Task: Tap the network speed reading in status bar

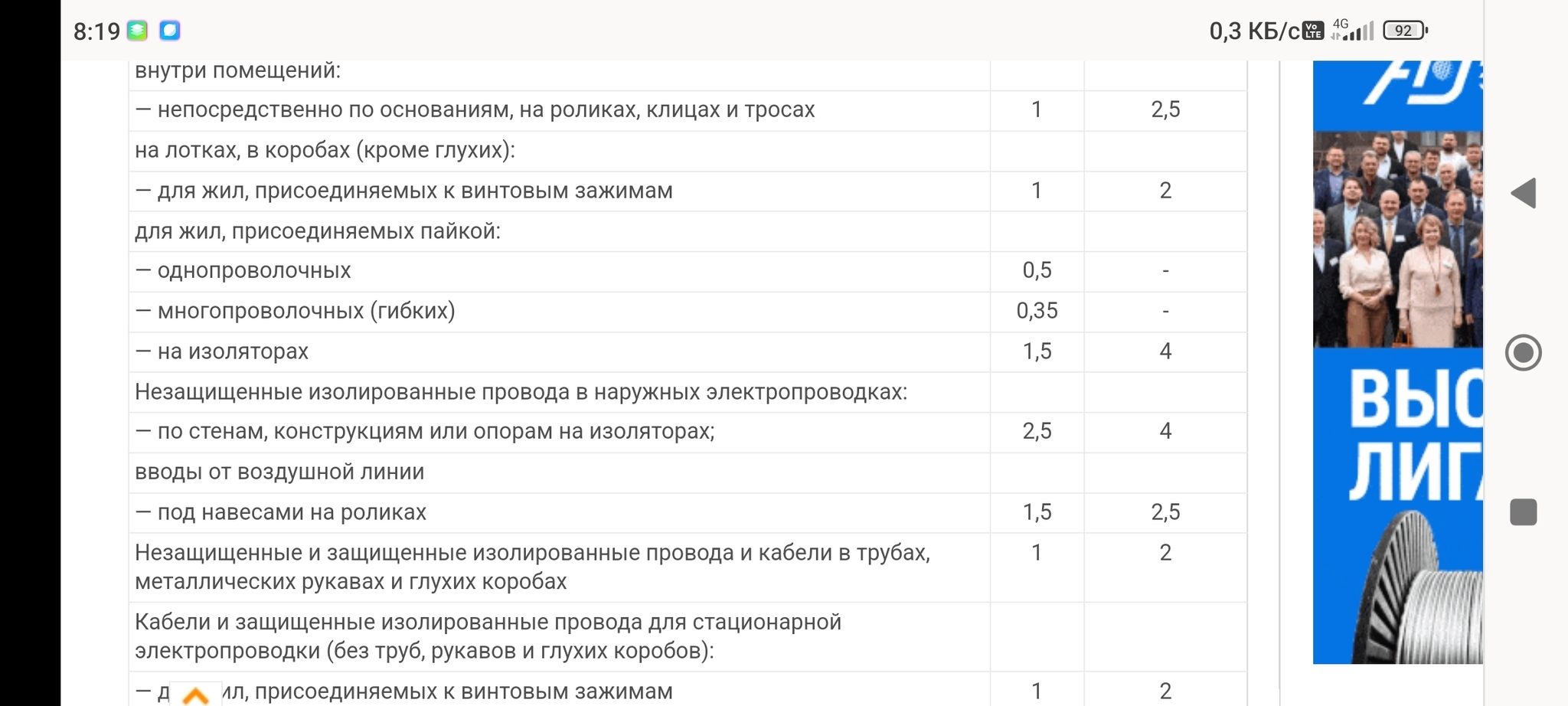Action: (x=1254, y=31)
